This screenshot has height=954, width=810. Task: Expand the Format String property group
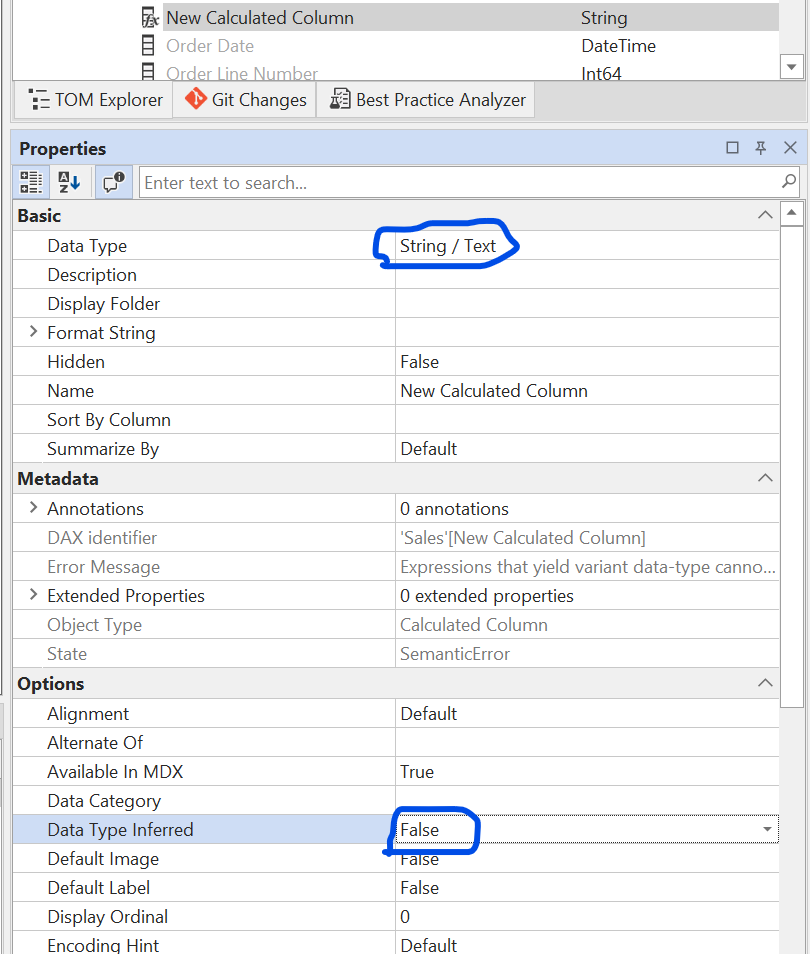pyautogui.click(x=33, y=332)
